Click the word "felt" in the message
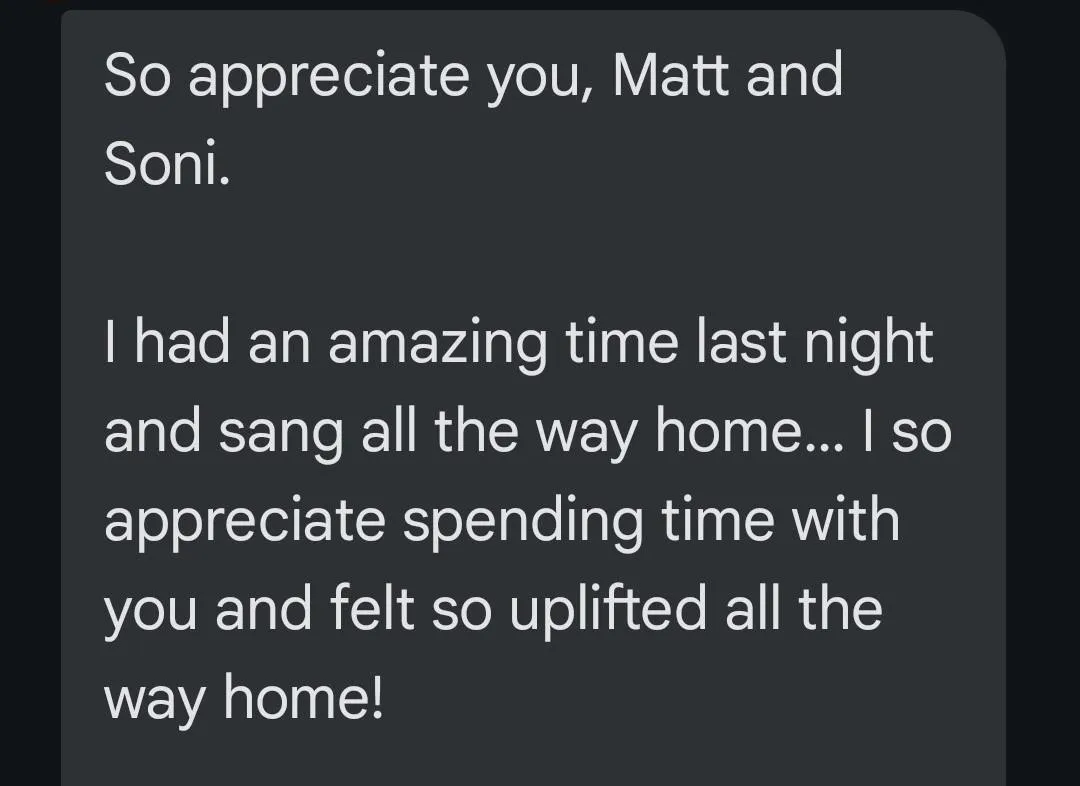 tap(372, 608)
